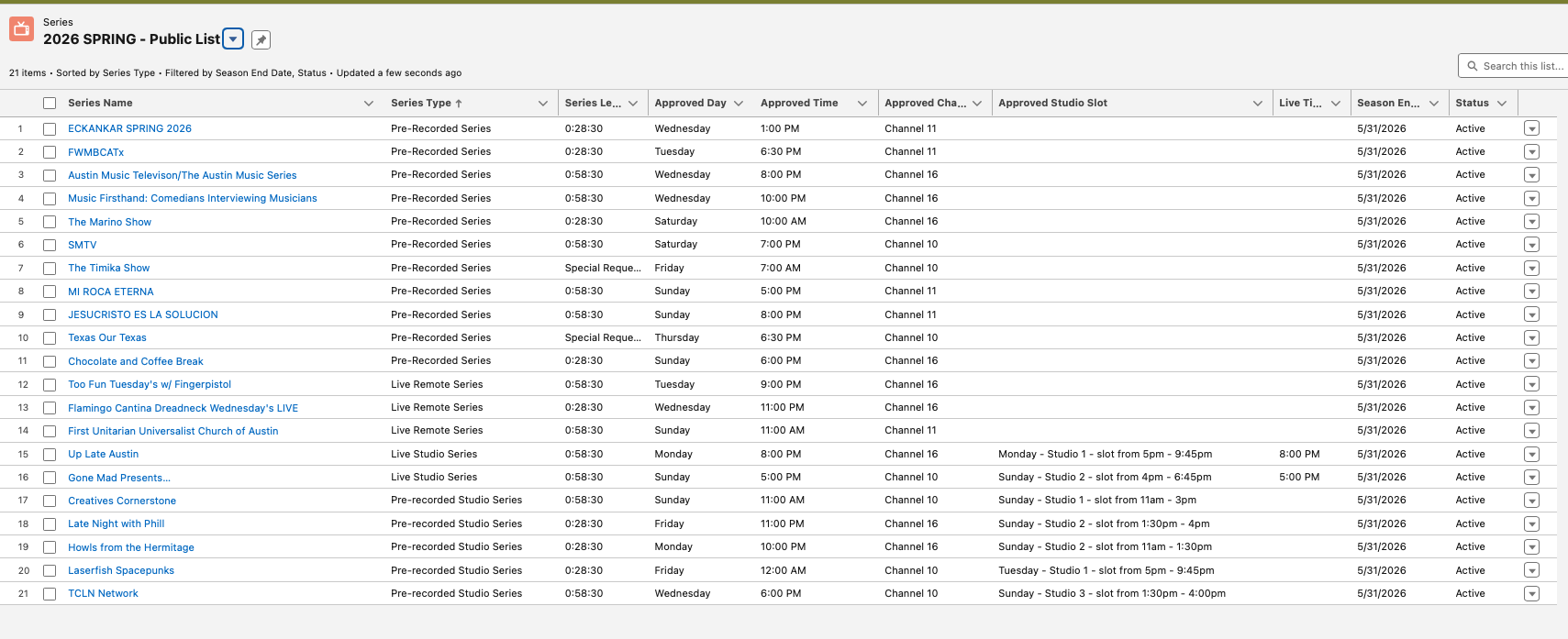The height and width of the screenshot is (639, 1568).
Task: Open row actions for TCLN Network
Action: pos(1530,593)
